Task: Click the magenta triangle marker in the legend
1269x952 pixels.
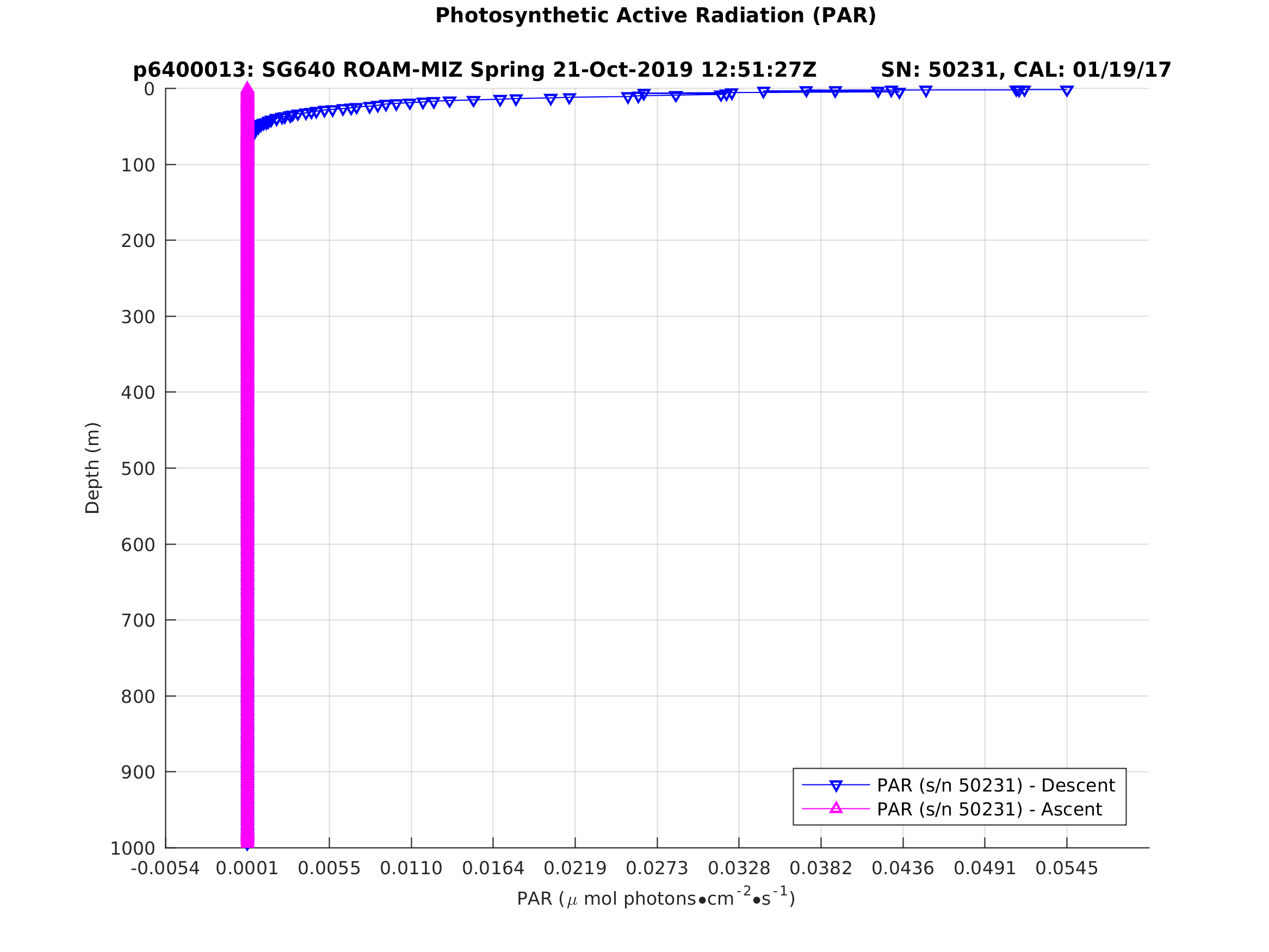Action: coord(836,808)
